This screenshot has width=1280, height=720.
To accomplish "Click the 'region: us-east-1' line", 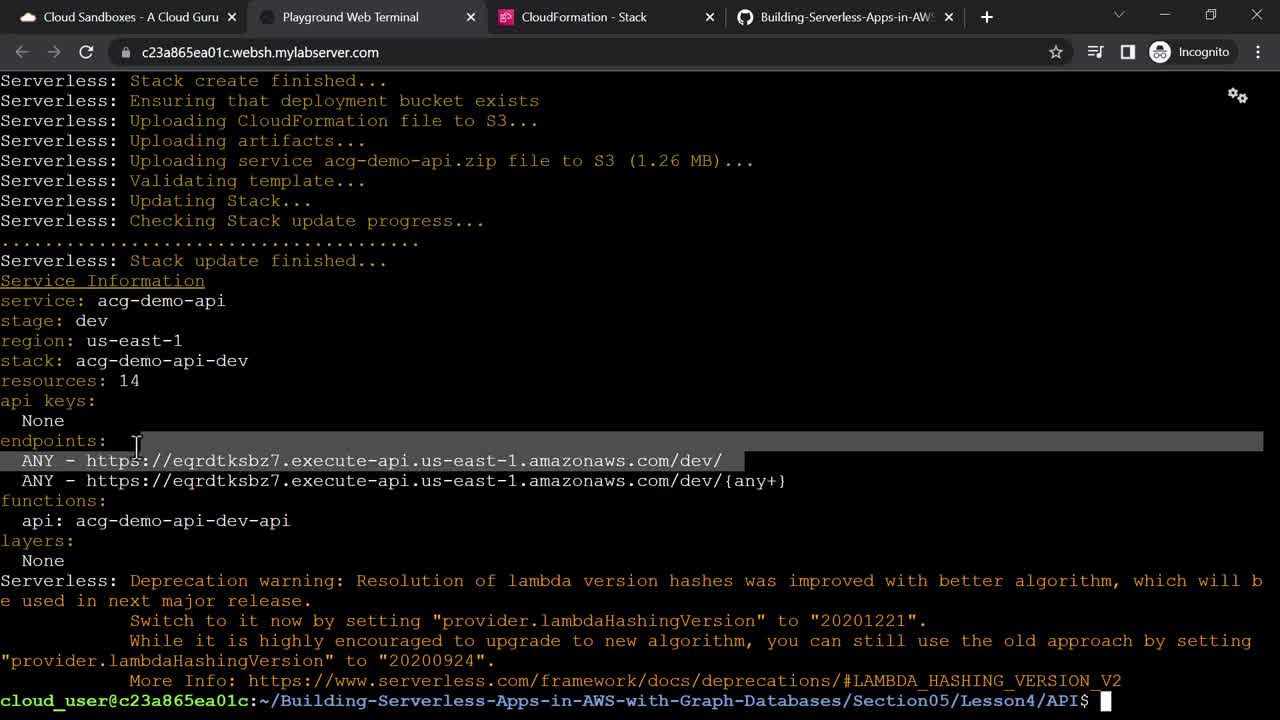I will click(x=91, y=341).
